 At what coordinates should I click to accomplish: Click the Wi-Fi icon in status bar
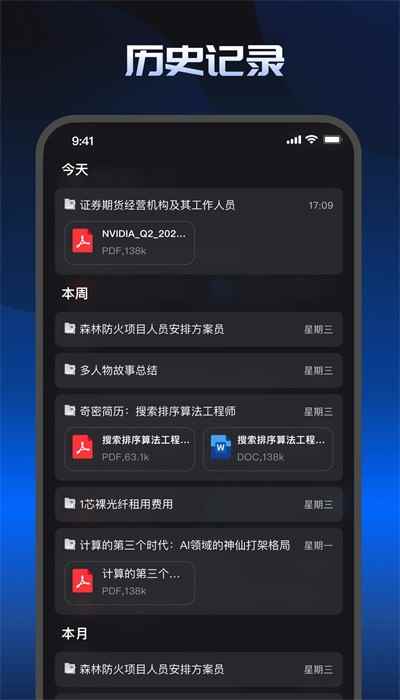[x=312, y=140]
